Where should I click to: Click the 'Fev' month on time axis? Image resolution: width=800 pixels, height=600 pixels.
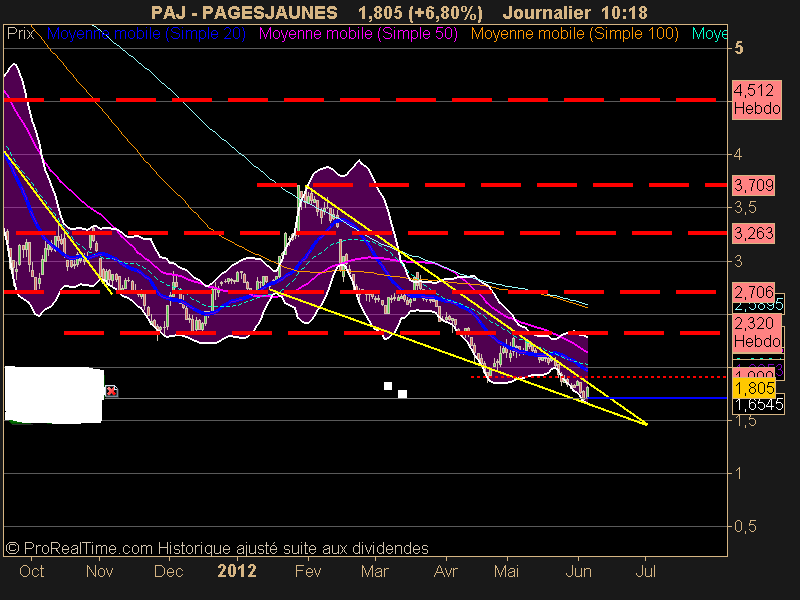[x=308, y=570]
